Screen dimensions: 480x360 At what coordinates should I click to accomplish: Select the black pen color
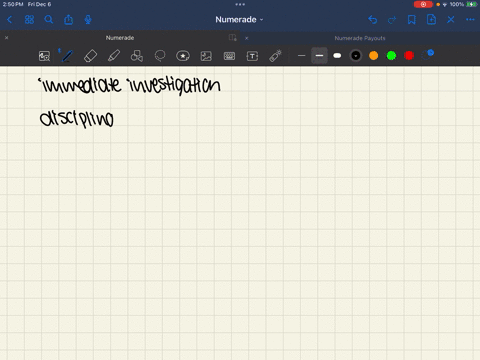click(x=356, y=56)
